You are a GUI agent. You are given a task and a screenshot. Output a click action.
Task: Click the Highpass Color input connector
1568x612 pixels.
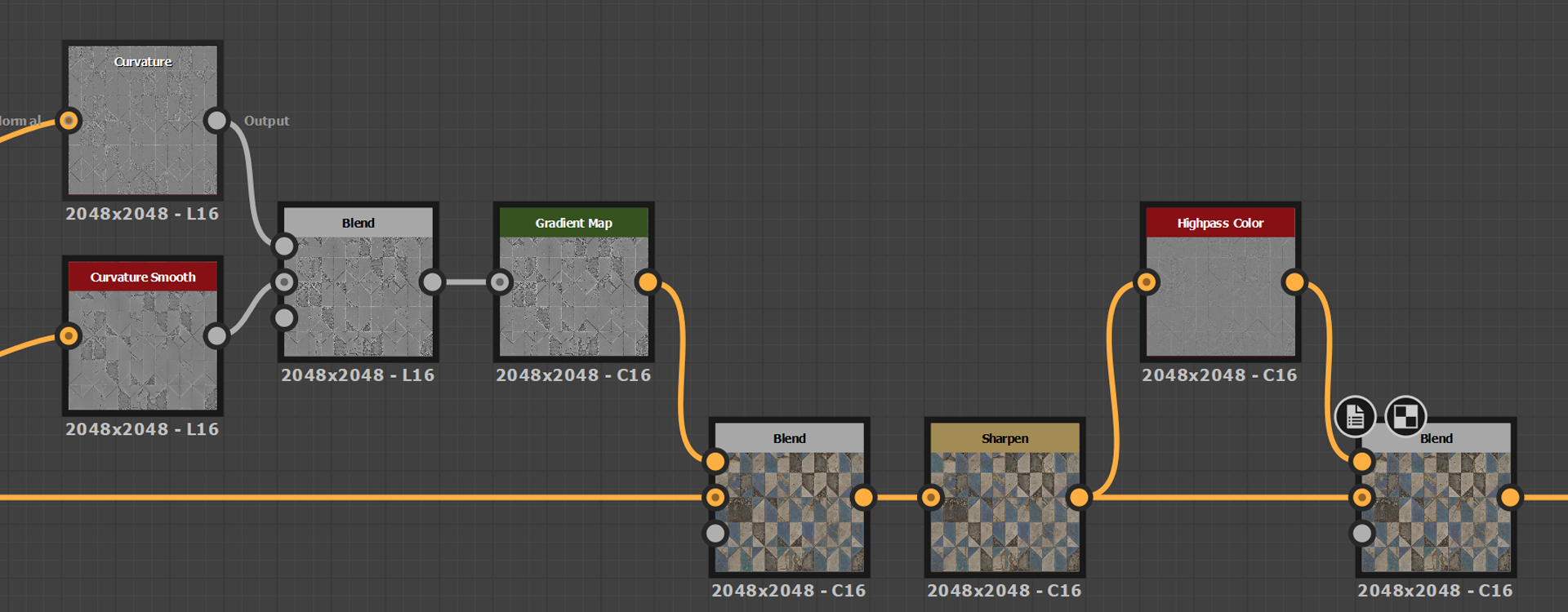tap(1147, 282)
